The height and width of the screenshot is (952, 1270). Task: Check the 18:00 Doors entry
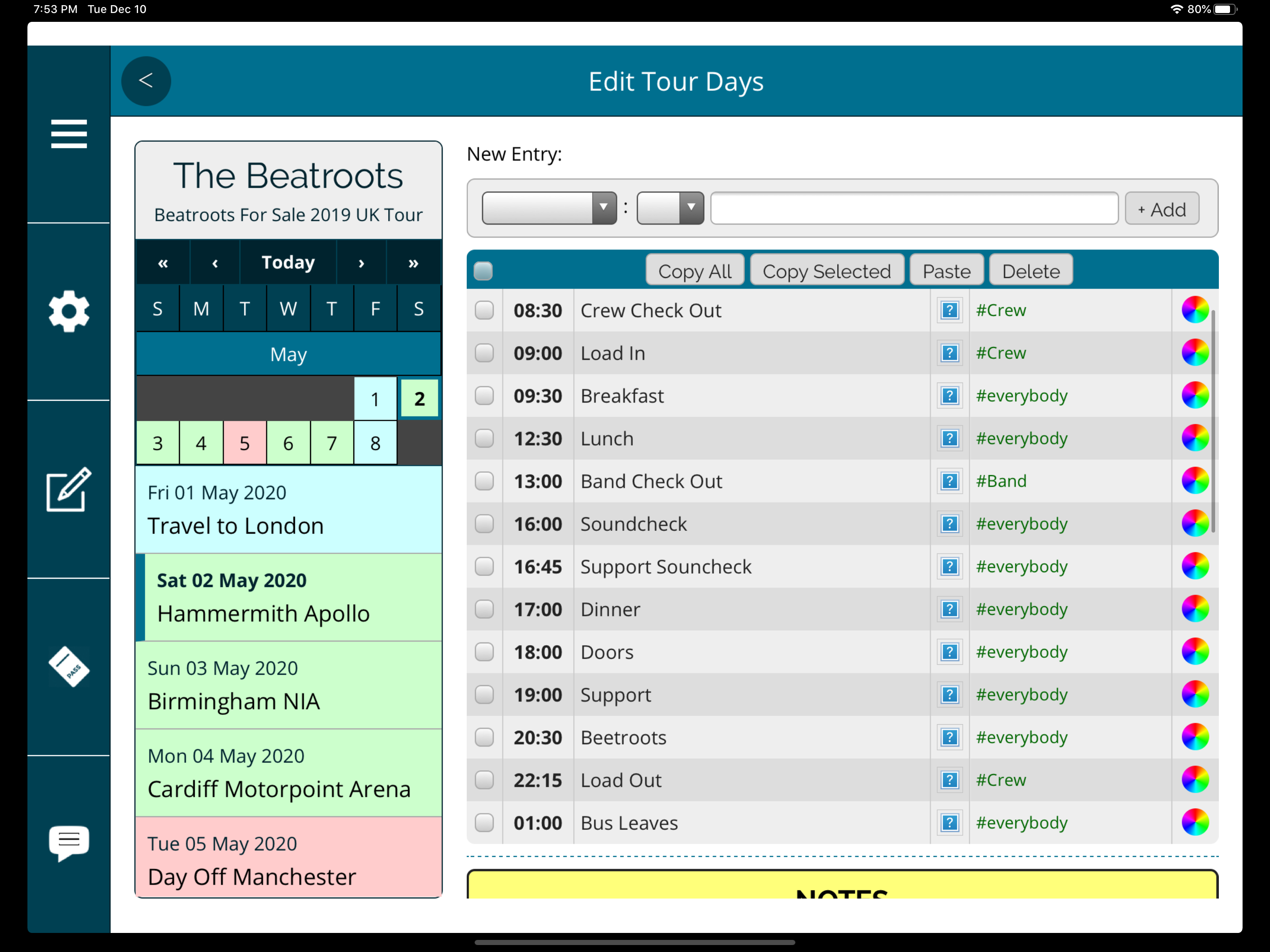coord(484,652)
